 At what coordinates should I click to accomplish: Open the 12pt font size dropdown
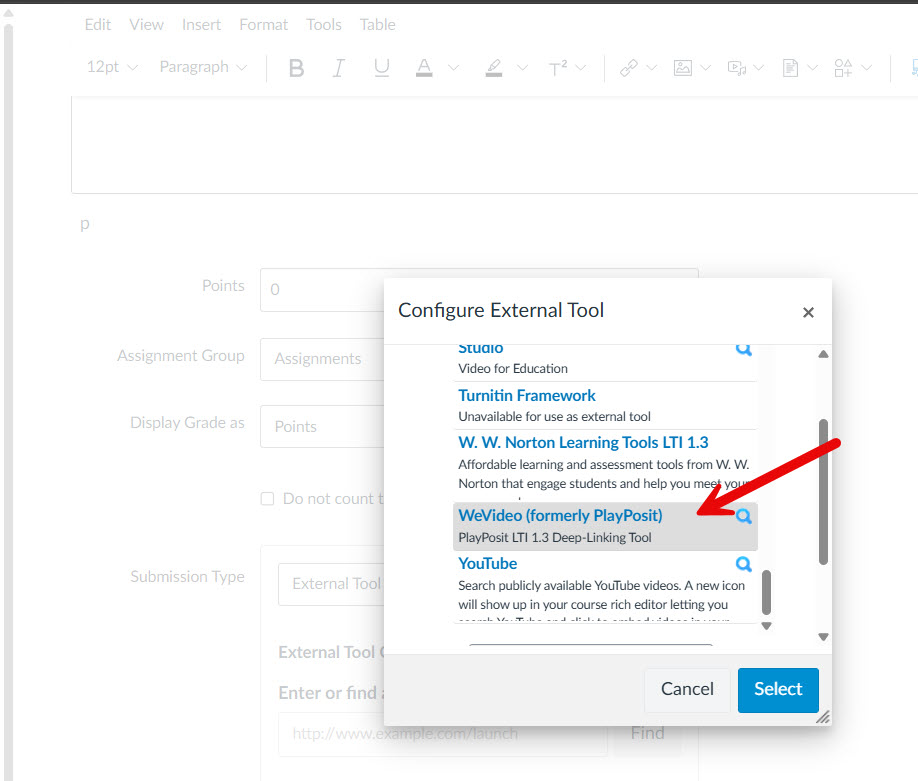click(x=112, y=67)
